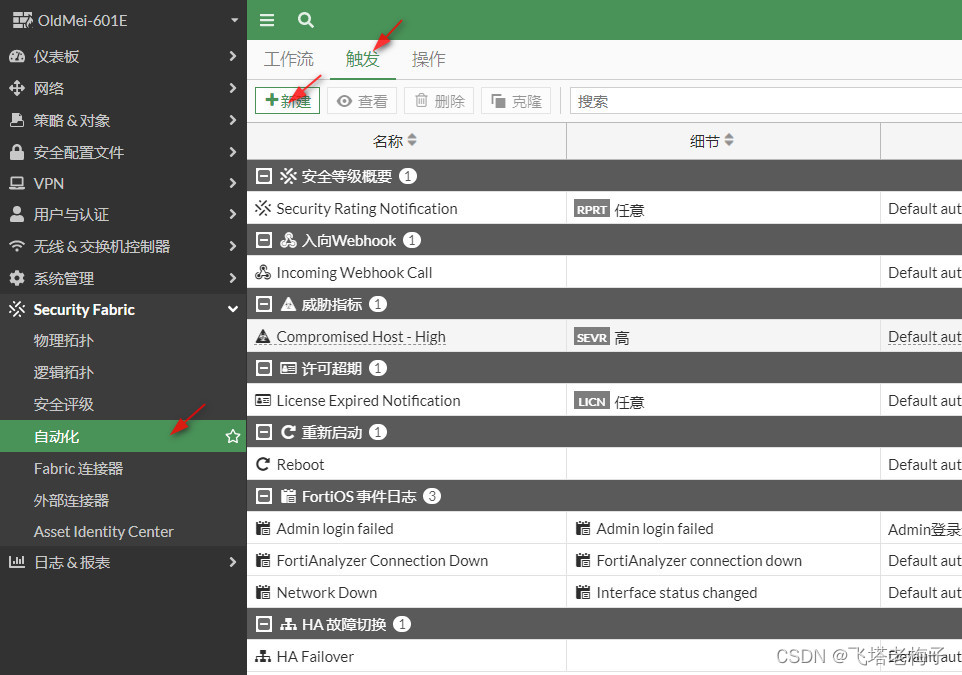Screen dimensions: 962x675
Task: Click the 查看 button
Action: point(362,101)
